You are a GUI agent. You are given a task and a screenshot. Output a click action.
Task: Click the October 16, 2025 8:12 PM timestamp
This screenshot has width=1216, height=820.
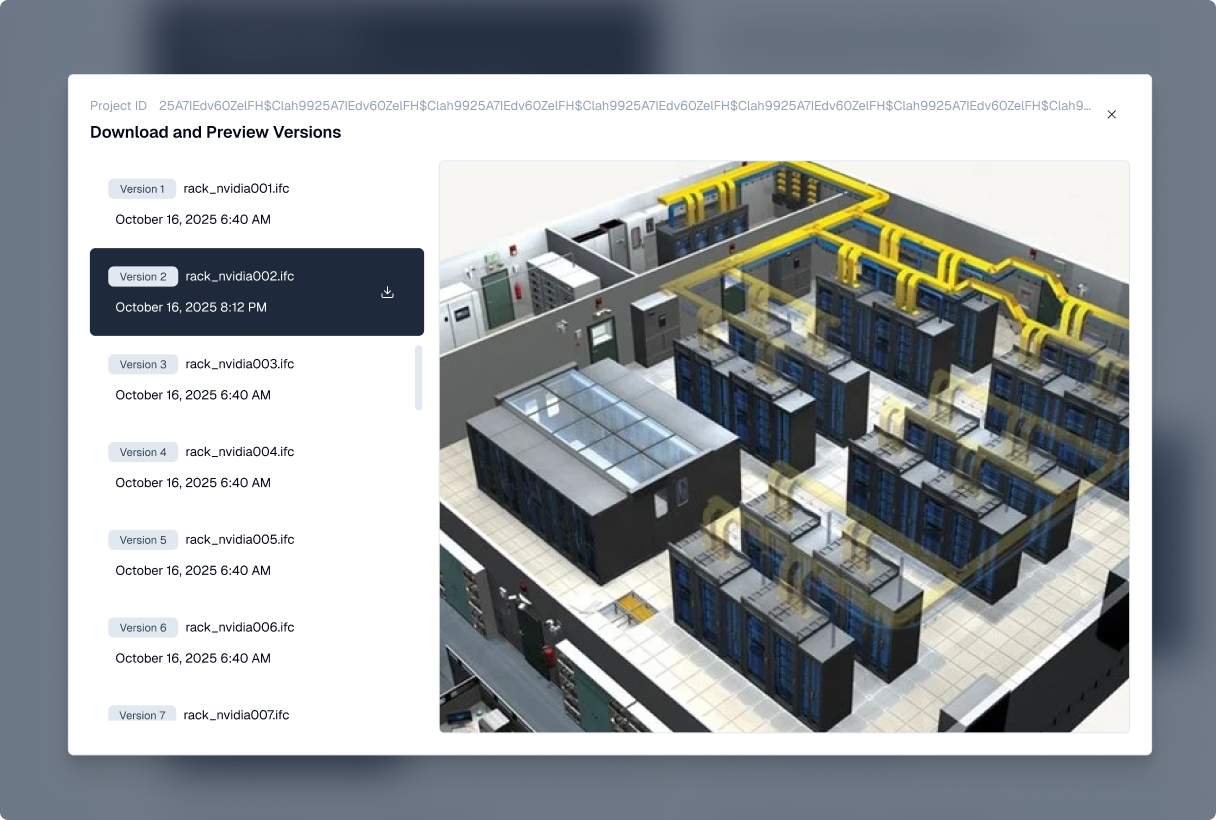point(191,307)
